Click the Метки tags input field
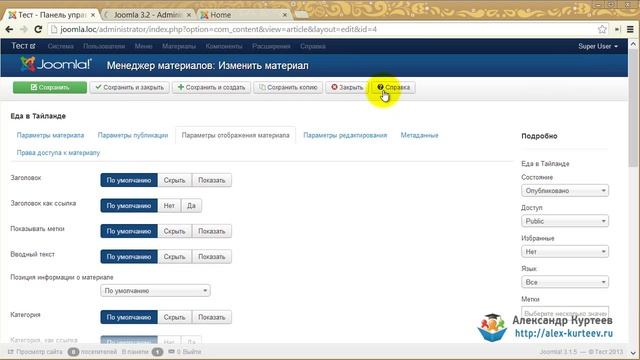Viewport: 640px width, 360px height. (x=565, y=313)
